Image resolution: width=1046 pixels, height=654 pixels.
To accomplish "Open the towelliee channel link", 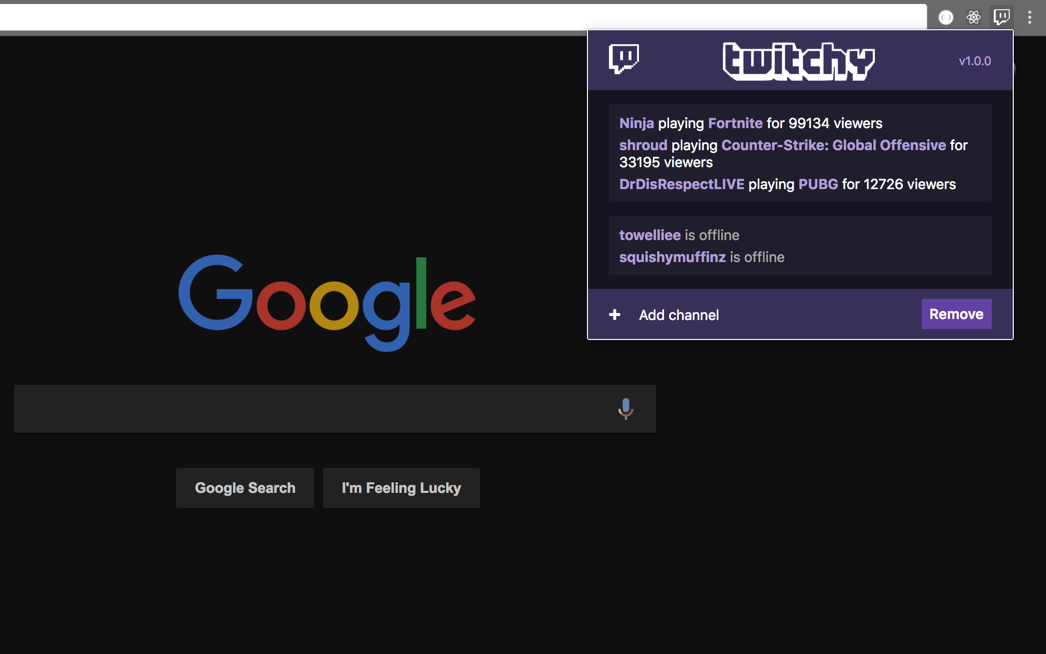I will tap(650, 235).
